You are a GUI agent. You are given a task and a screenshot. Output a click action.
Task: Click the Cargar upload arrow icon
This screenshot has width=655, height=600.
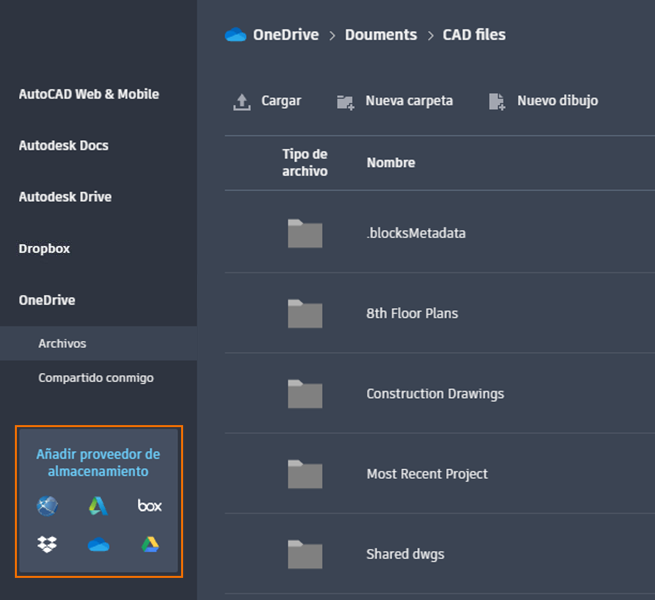coord(241,102)
